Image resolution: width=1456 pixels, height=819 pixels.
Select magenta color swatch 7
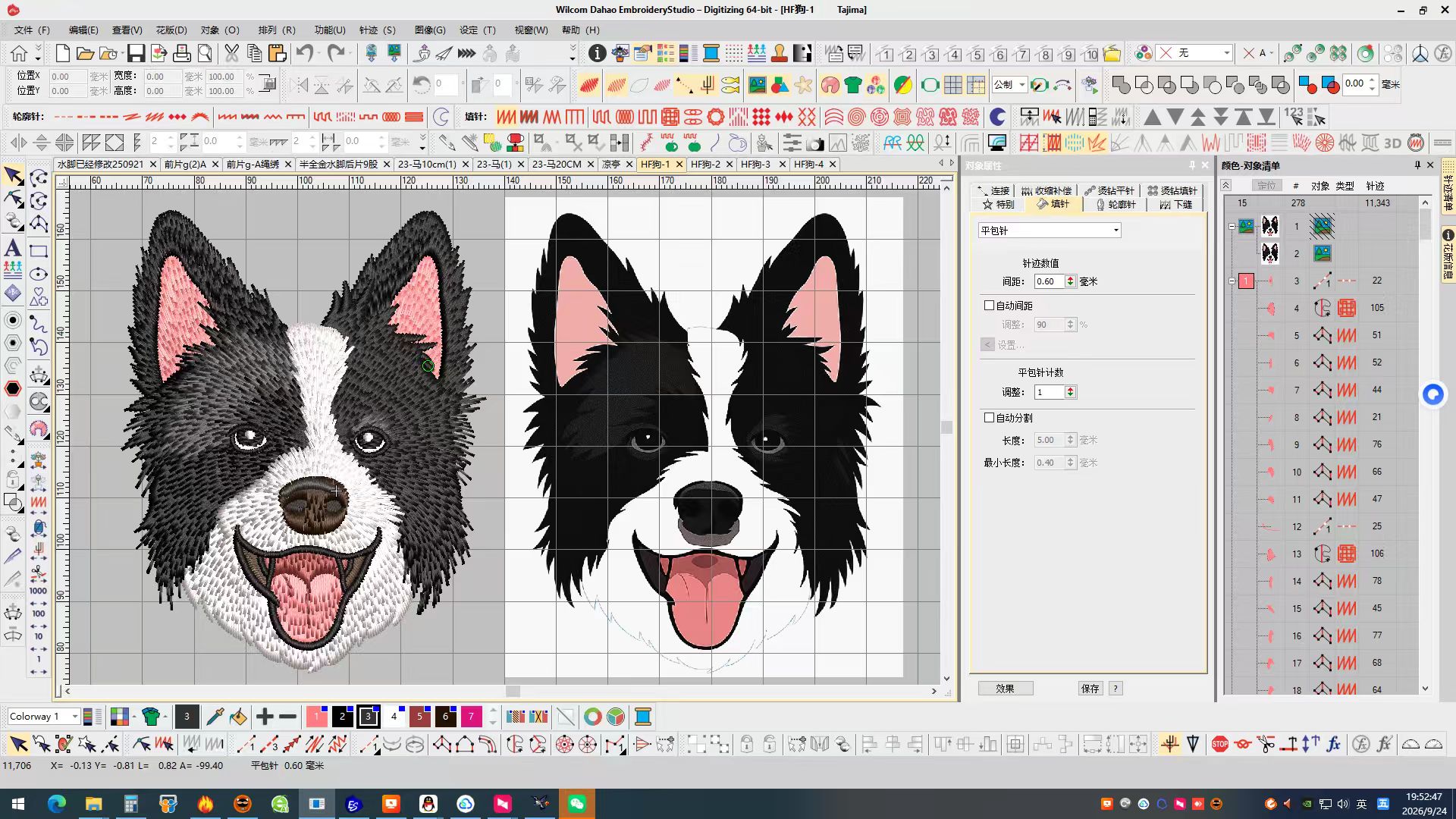(x=471, y=717)
